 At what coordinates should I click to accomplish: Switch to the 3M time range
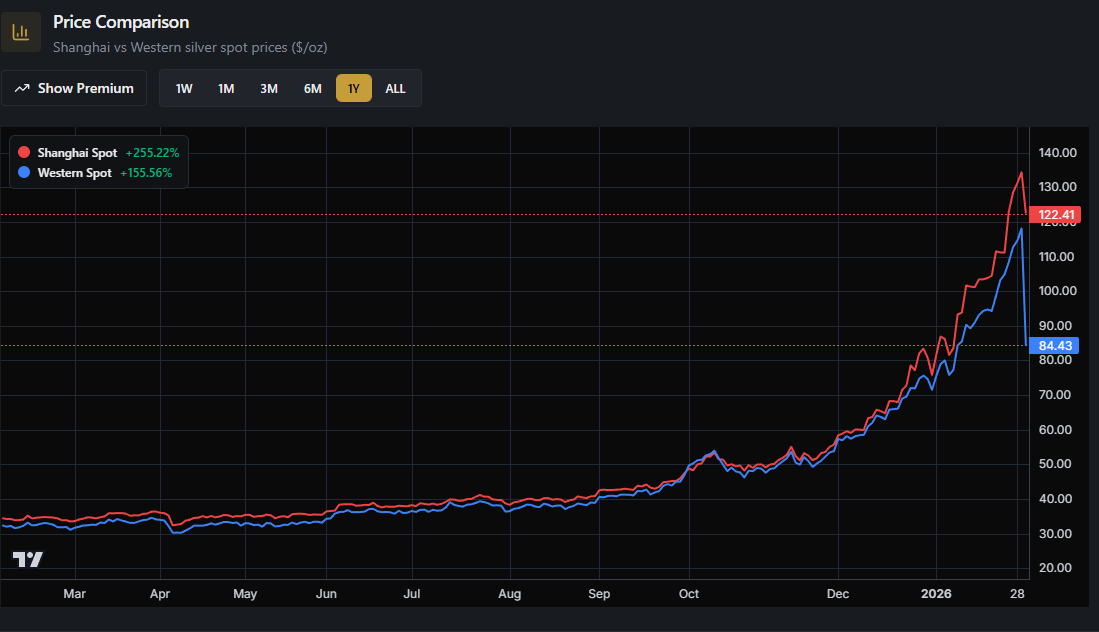(269, 88)
